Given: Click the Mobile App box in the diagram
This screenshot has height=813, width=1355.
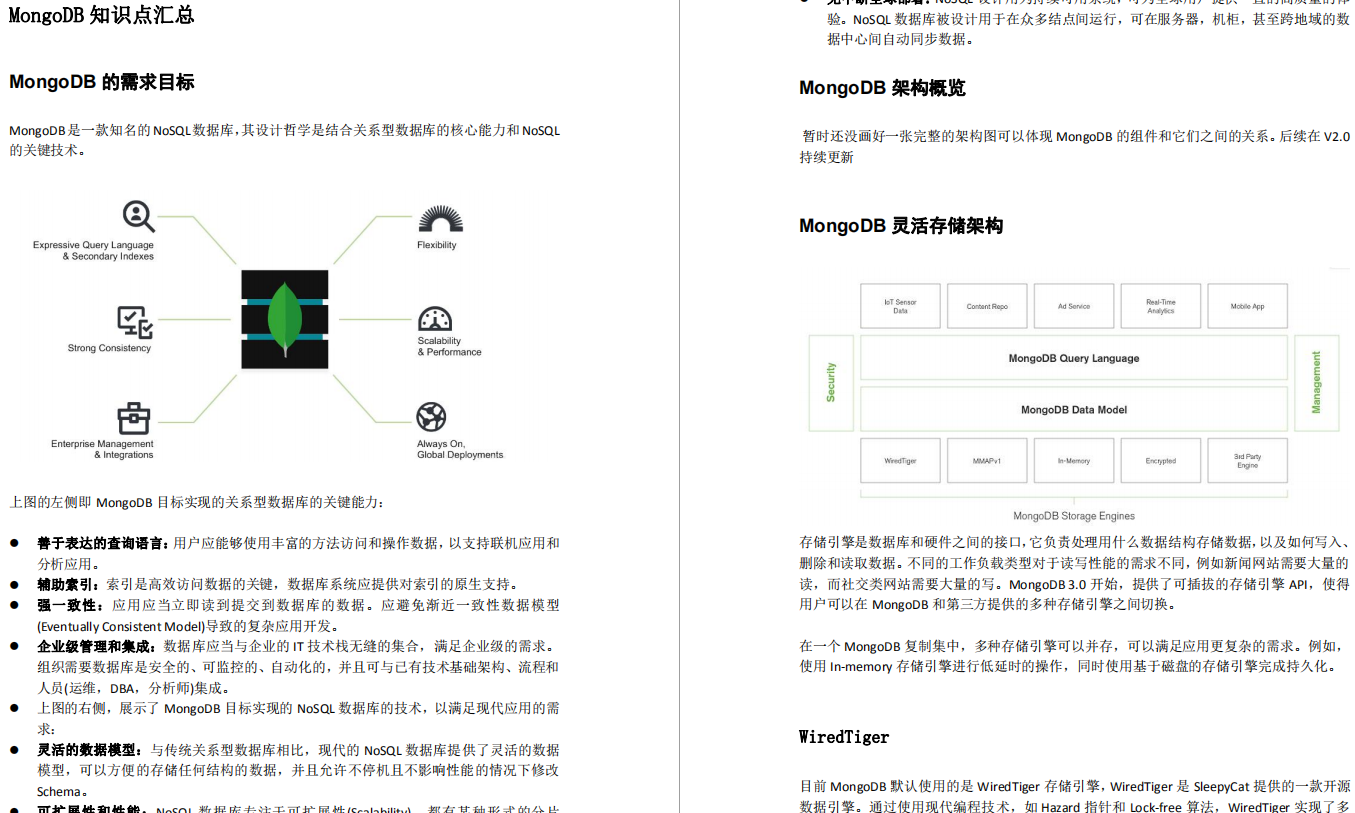Looking at the screenshot, I should point(1247,305).
